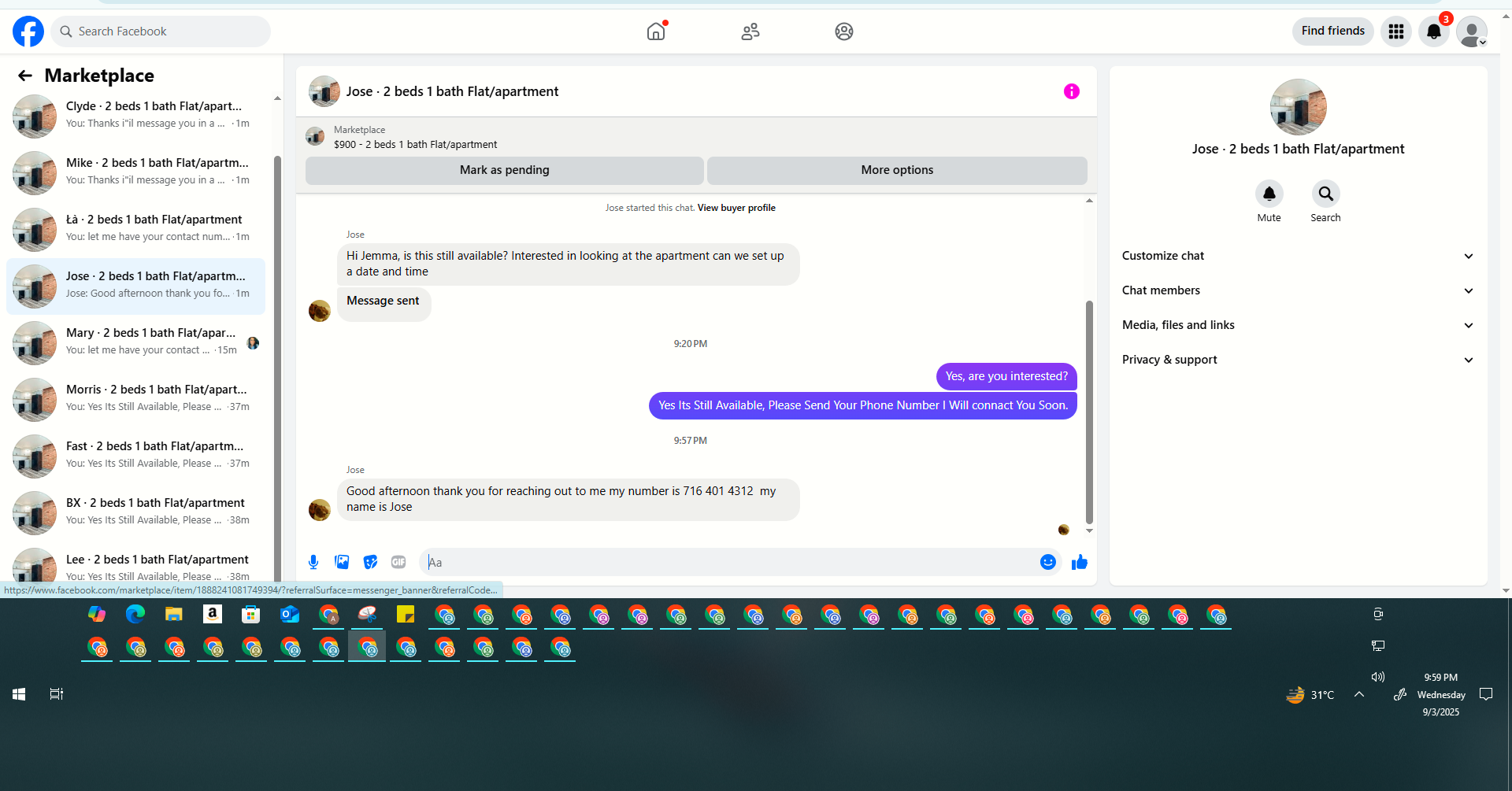Click the Facebook logo
This screenshot has height=791, width=1512.
click(28, 31)
